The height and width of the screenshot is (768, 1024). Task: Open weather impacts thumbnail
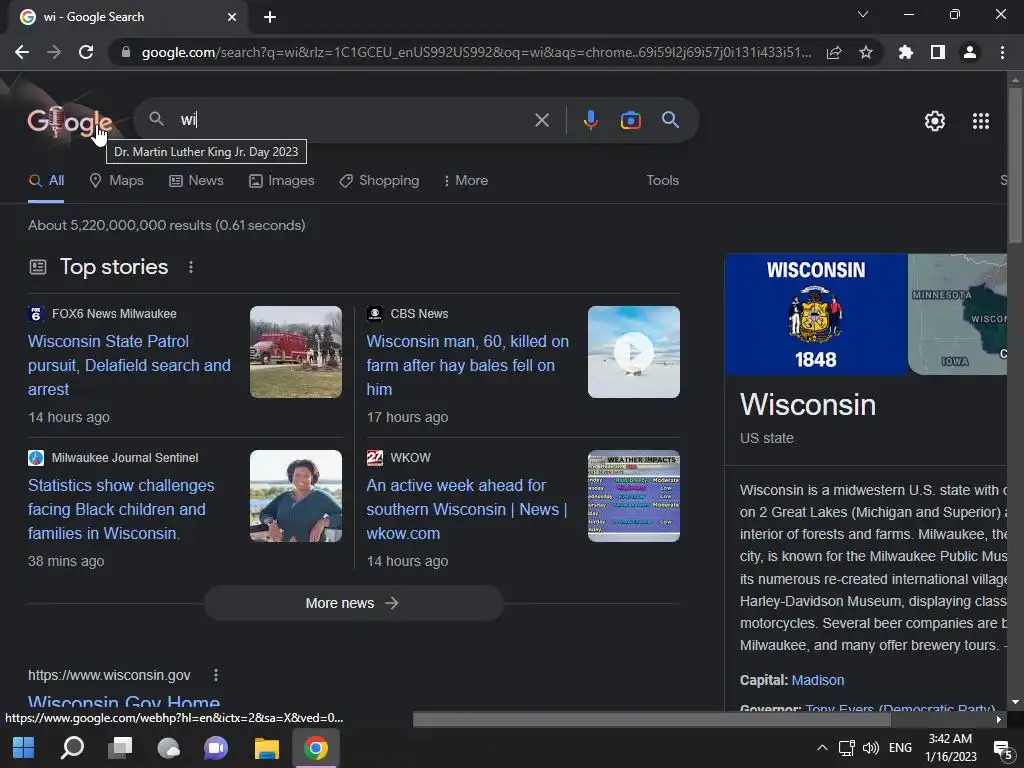pos(633,496)
